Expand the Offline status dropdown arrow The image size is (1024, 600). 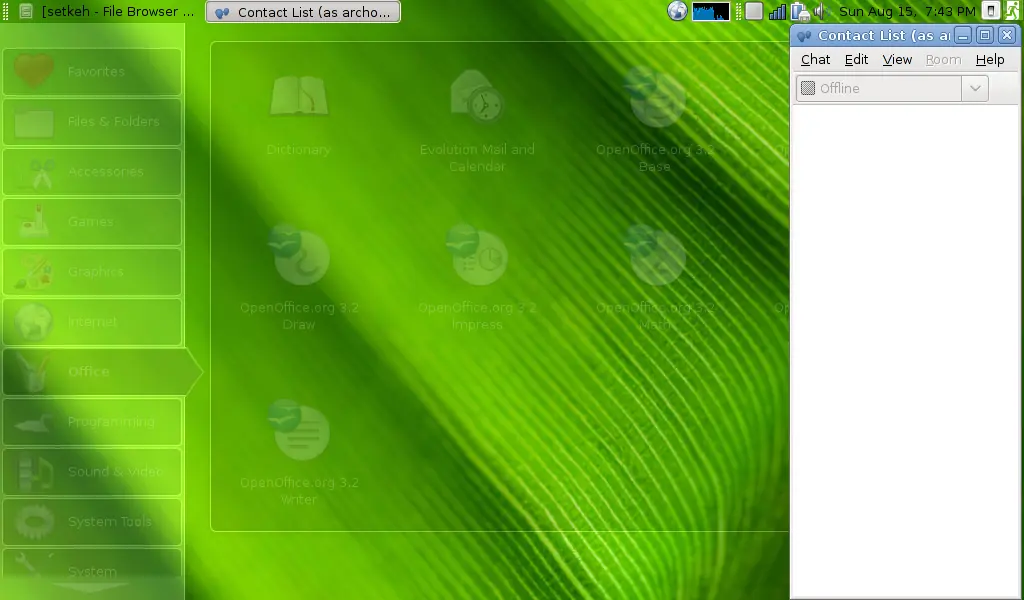(x=975, y=88)
